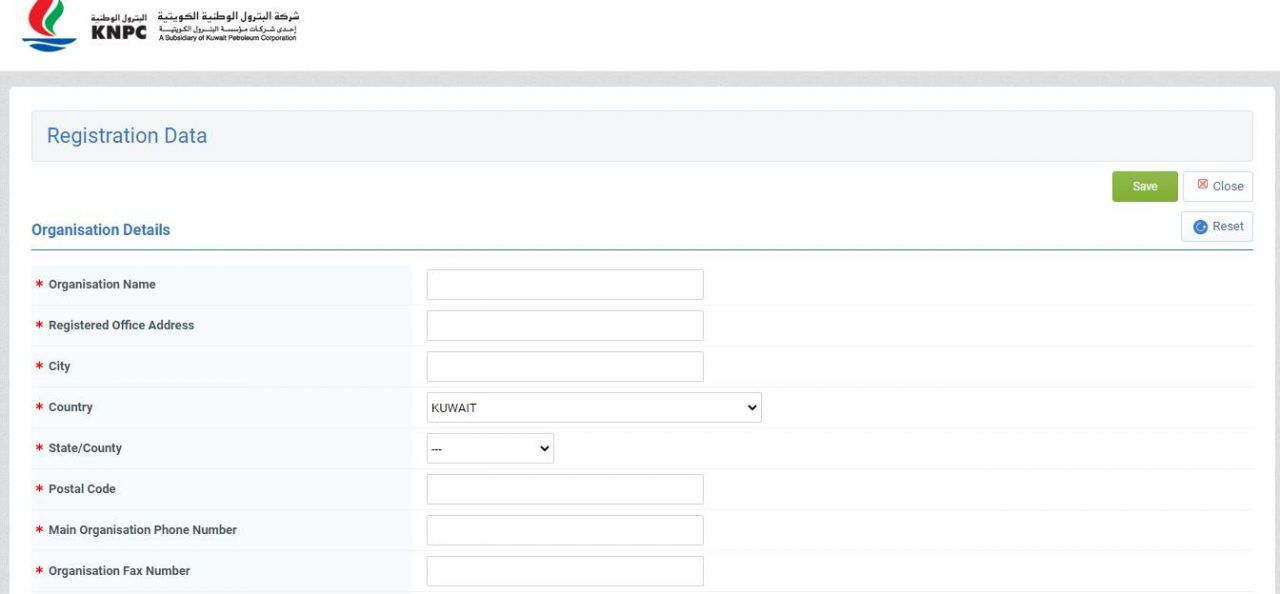Open the Country dropdown showing KUWAIT
This screenshot has width=1280, height=594.
pos(594,407)
